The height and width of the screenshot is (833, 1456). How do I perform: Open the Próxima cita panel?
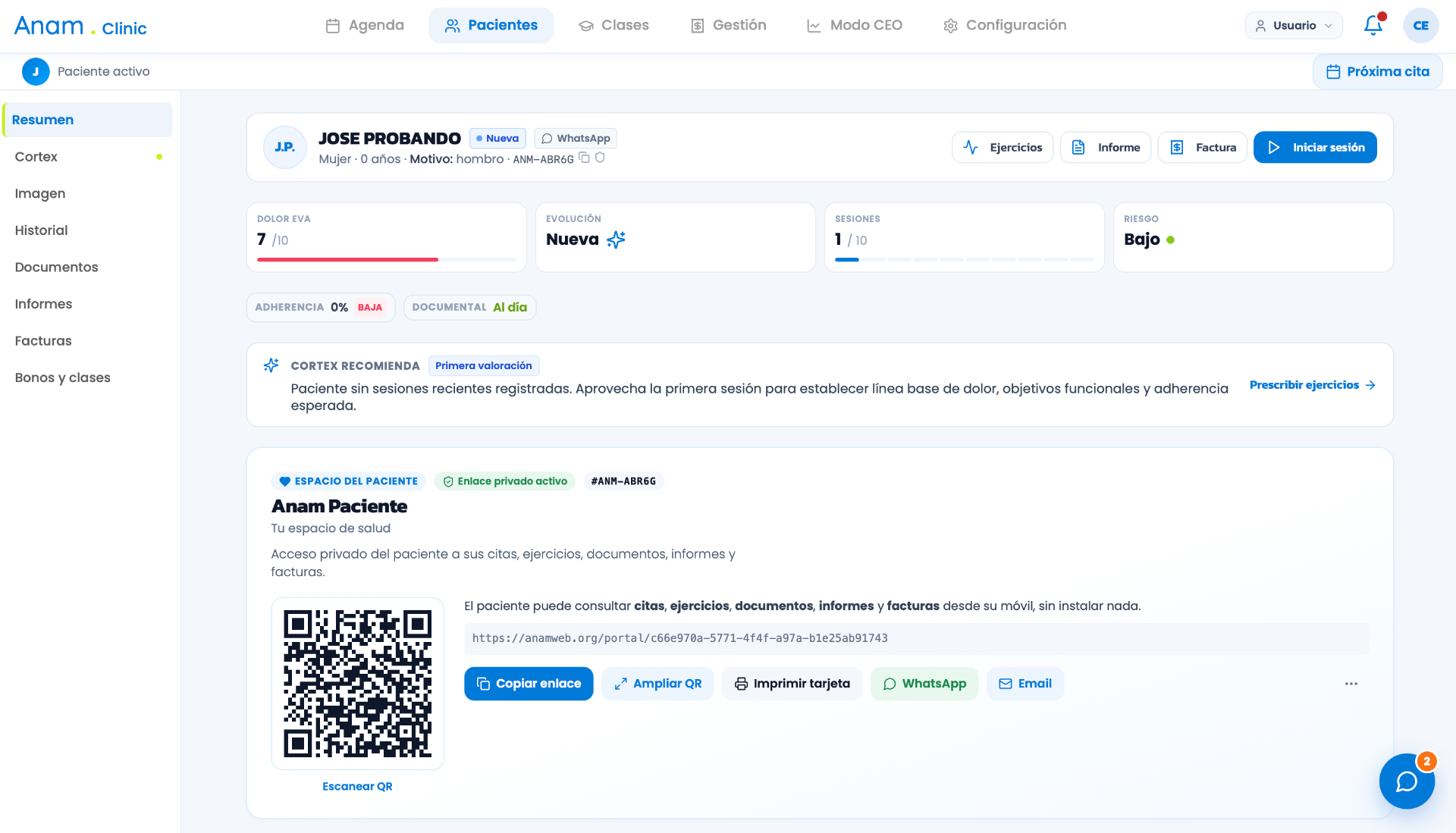(1378, 71)
